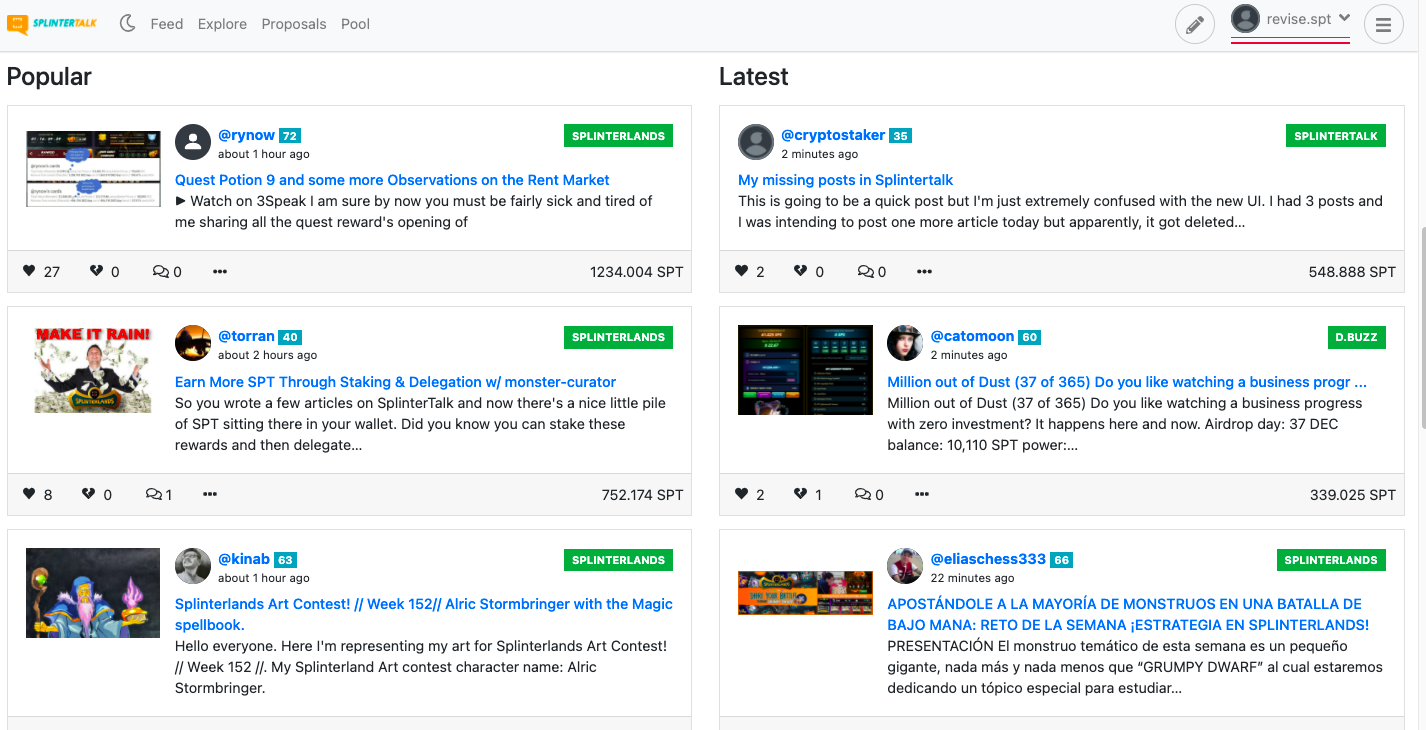Open the @torran profile link
The image size is (1426, 730).
point(246,336)
